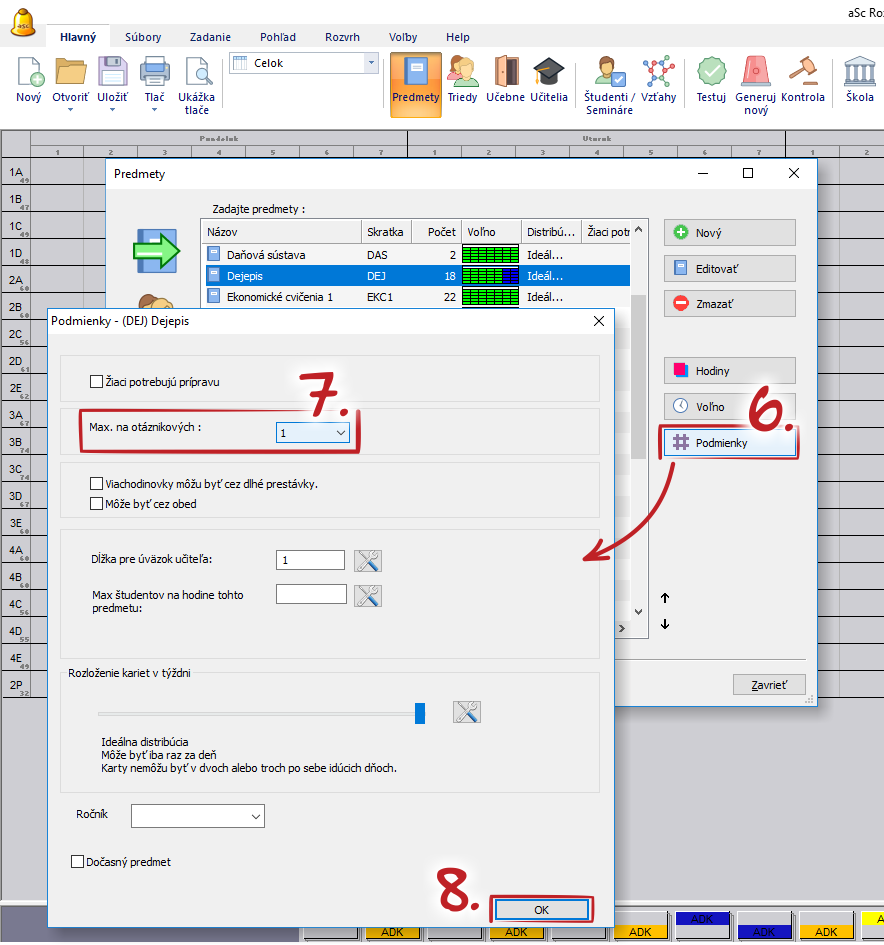The image size is (884, 945).
Task: Toggle the Môže byť cez obed checkbox
Action: [x=97, y=504]
